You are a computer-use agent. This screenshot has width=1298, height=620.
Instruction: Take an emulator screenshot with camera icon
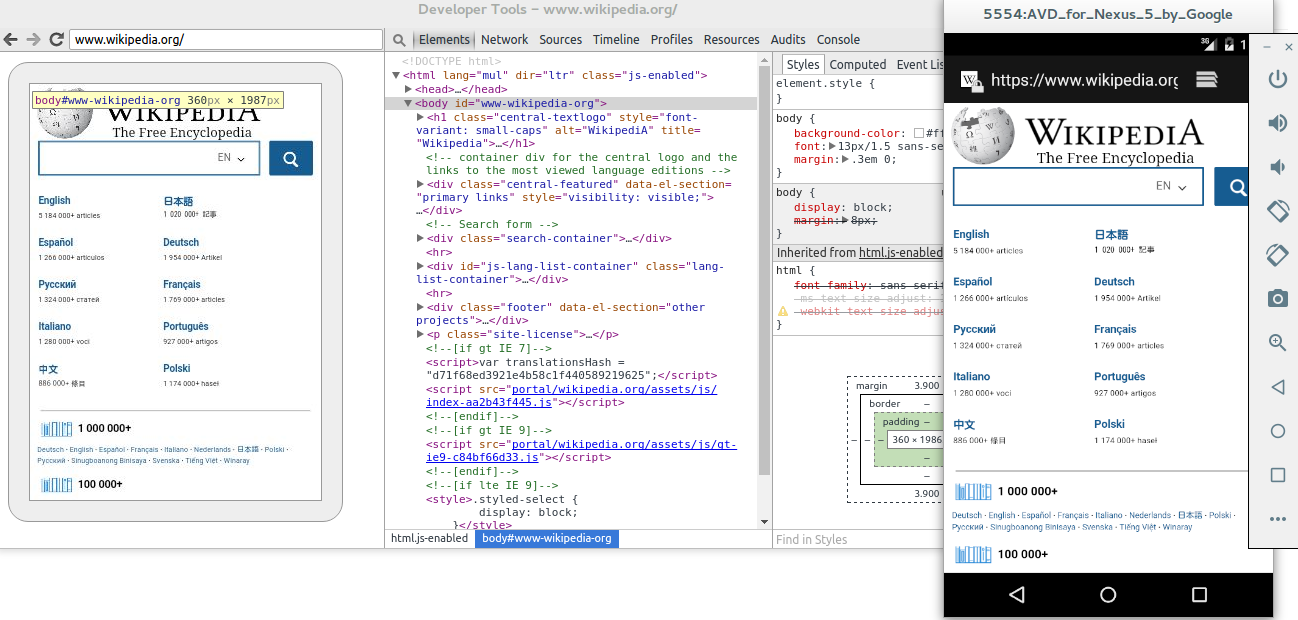click(1277, 298)
